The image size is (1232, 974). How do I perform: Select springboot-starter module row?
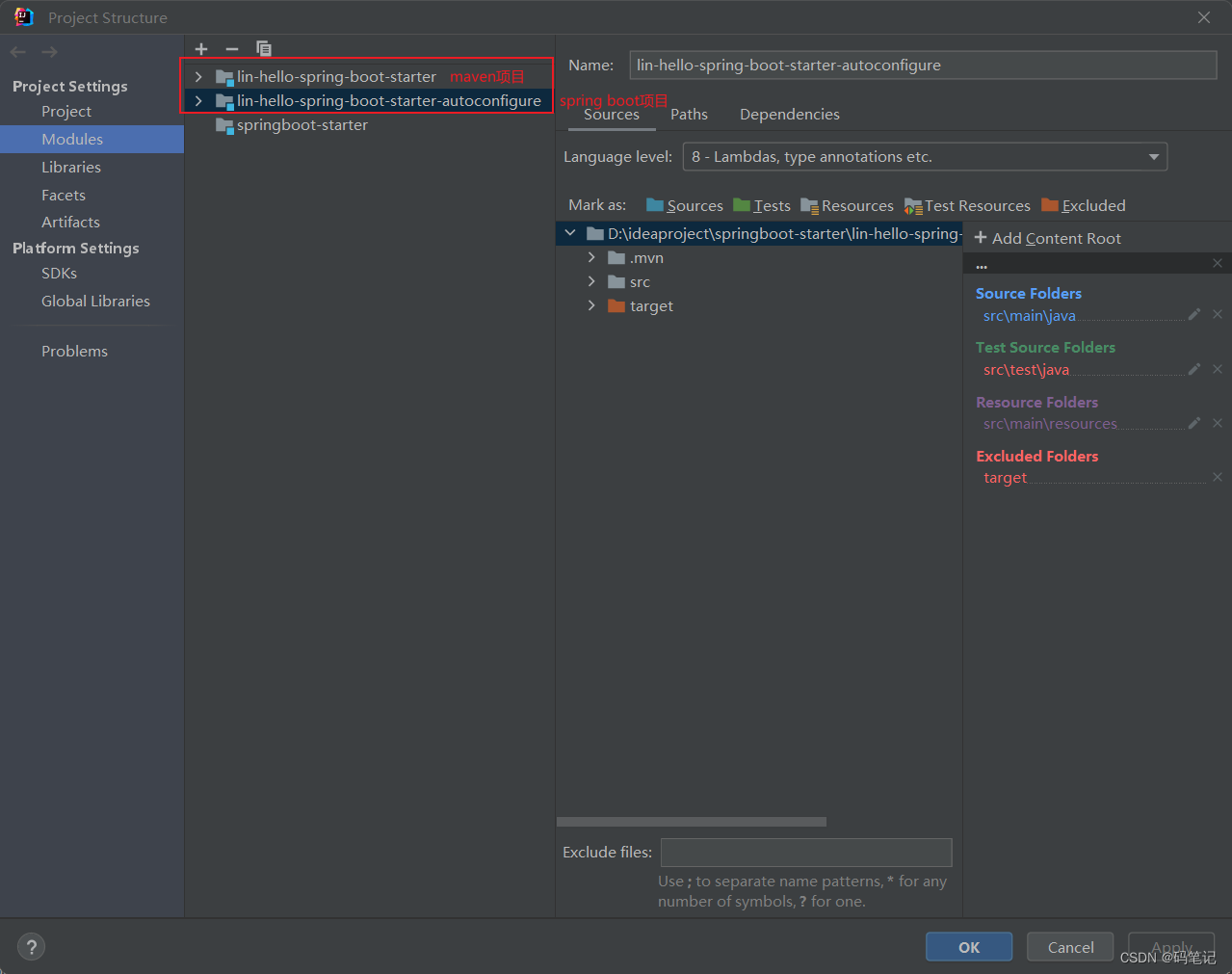(x=369, y=125)
